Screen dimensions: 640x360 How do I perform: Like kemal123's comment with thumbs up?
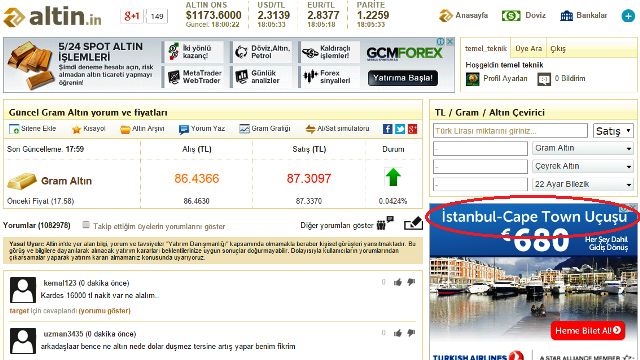(x=398, y=282)
